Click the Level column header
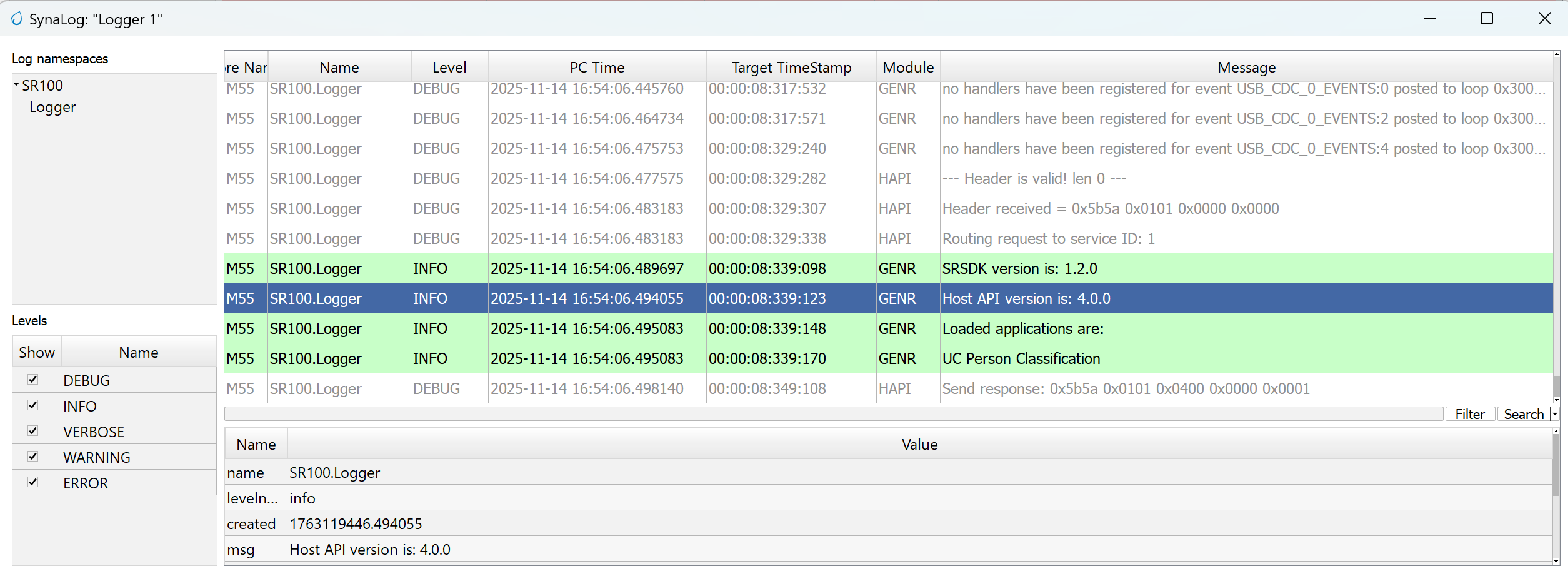This screenshot has width=1568, height=576. 449,67
